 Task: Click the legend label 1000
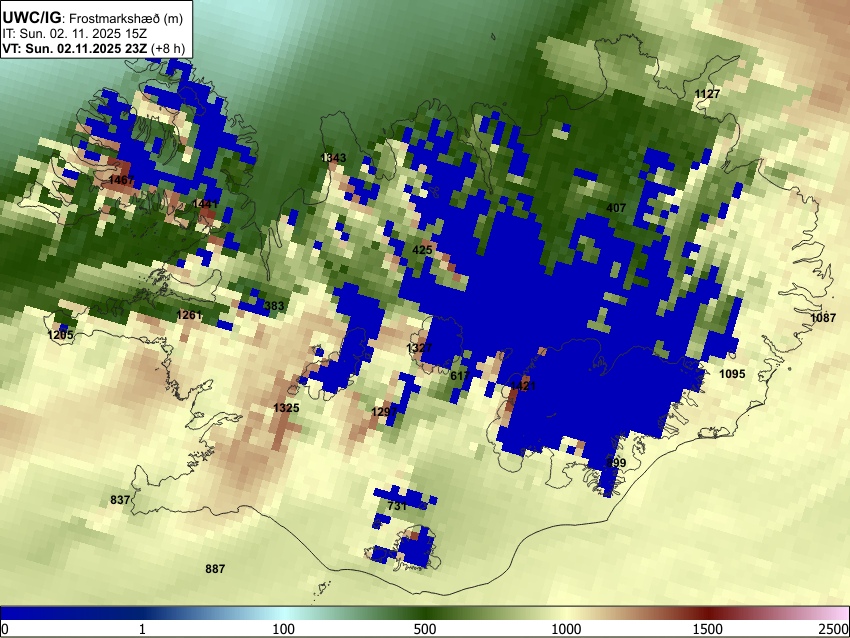click(x=566, y=629)
